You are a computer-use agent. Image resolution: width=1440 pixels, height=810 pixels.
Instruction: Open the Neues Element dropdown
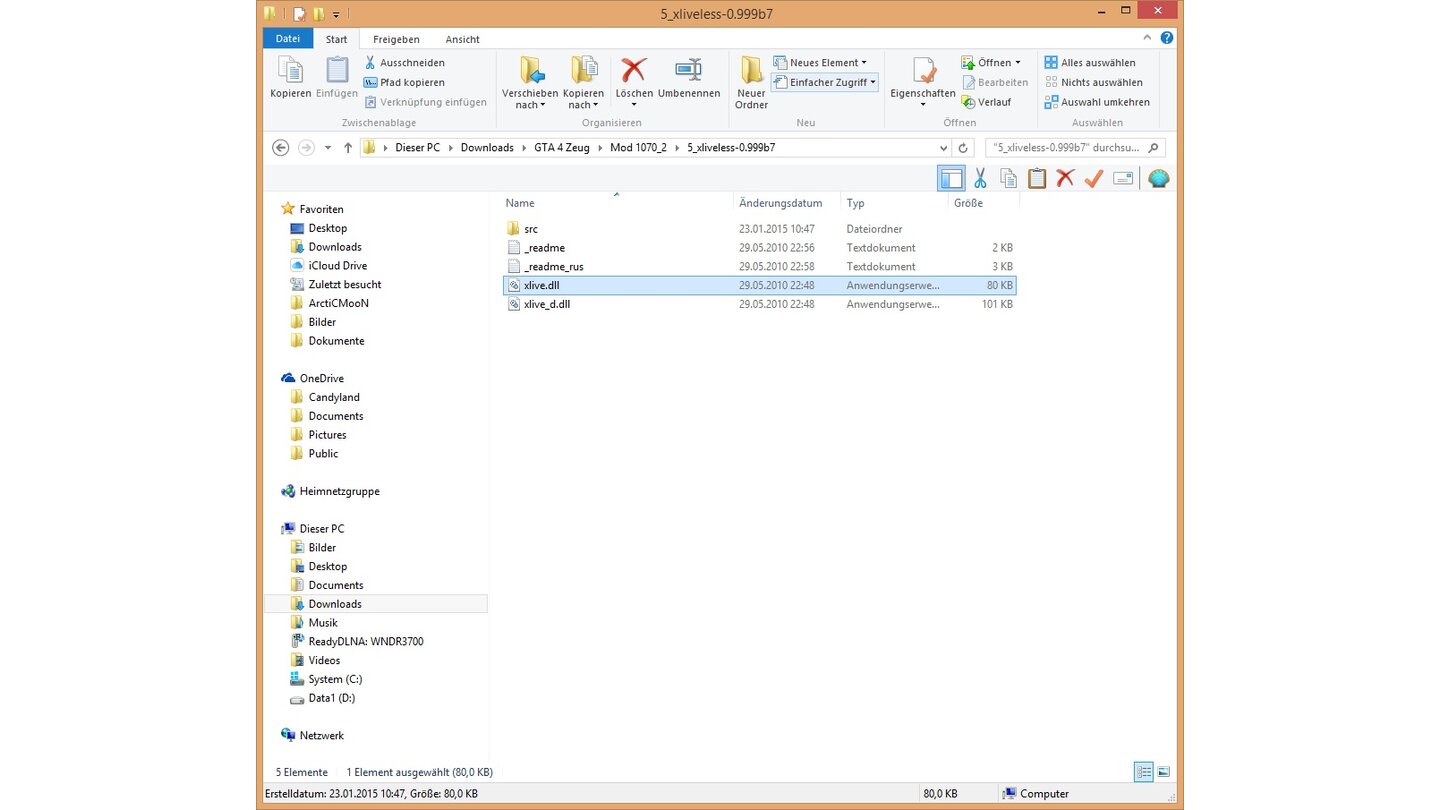tap(820, 62)
